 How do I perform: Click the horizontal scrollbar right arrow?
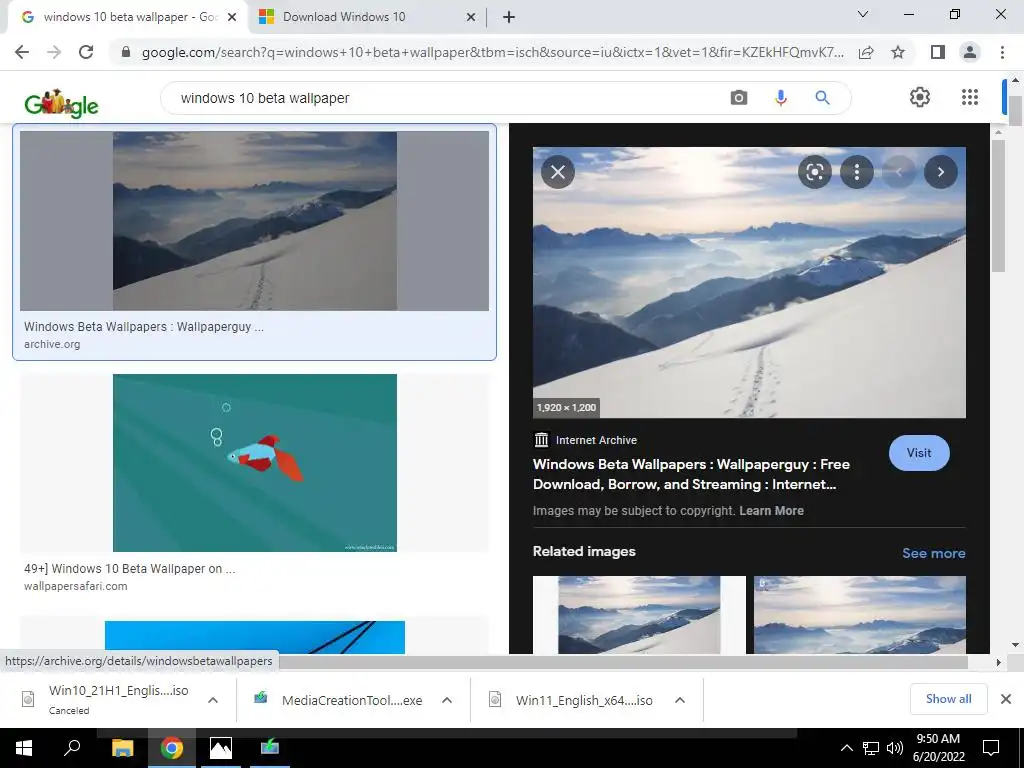point(998,662)
